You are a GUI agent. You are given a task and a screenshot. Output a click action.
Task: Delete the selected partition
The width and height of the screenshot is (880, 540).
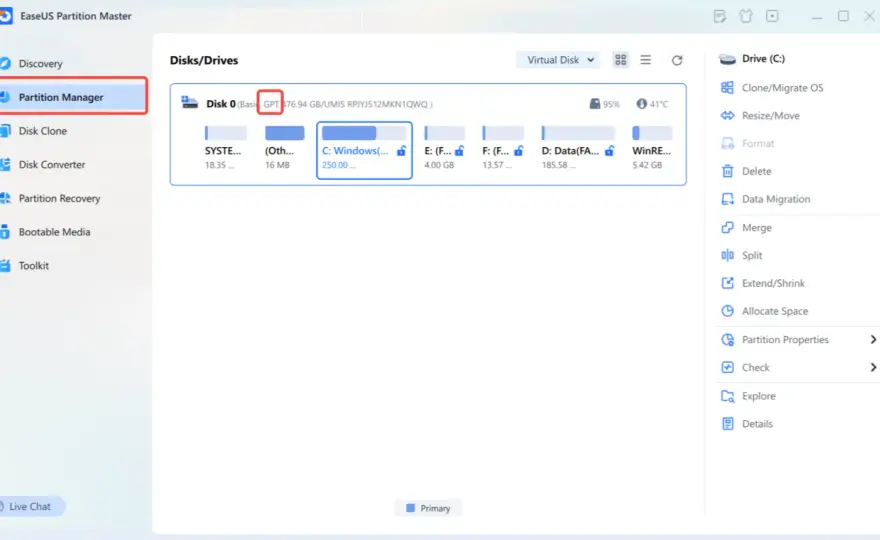click(x=756, y=171)
